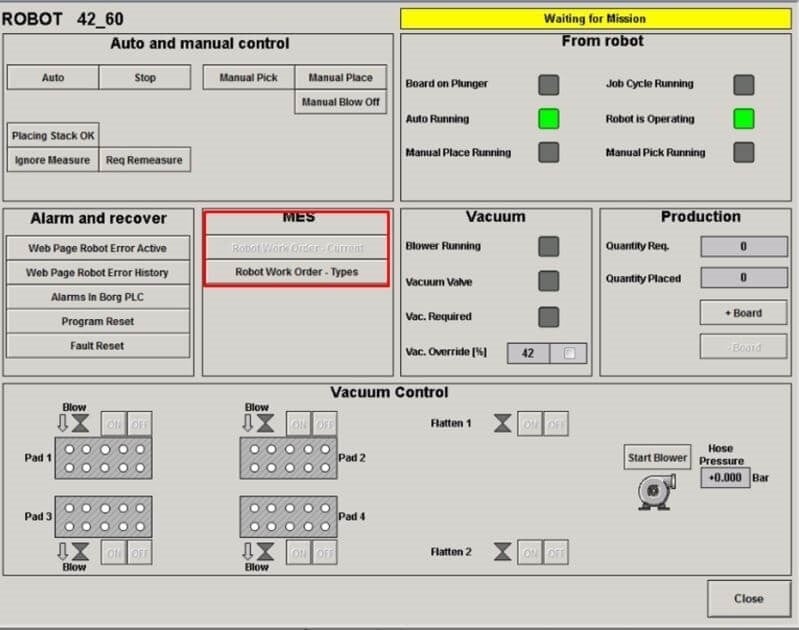Click Req Remeasure button
This screenshot has width=799, height=630.
(x=144, y=160)
